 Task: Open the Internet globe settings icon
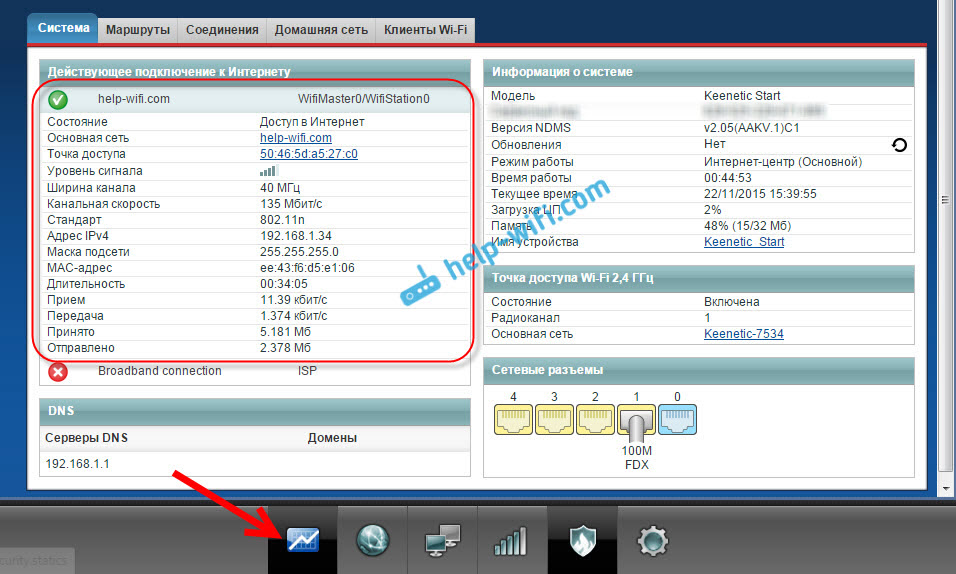click(x=372, y=541)
